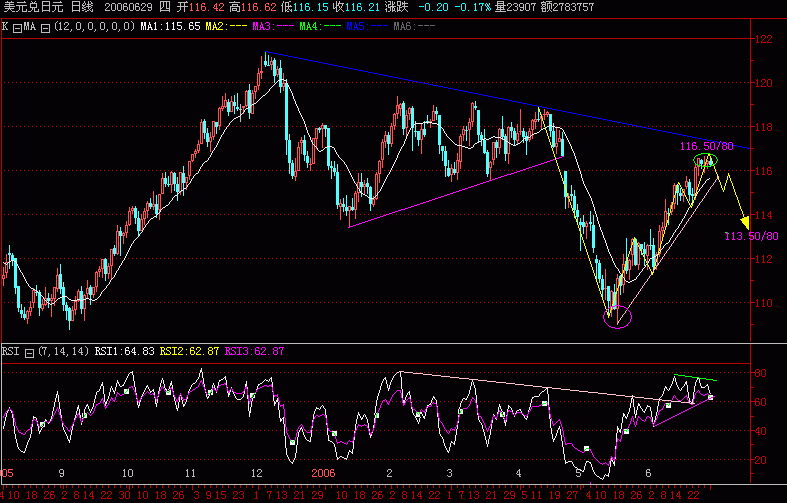
Task: Click the yellow RSI2:62.87 label
Action: click(189, 351)
